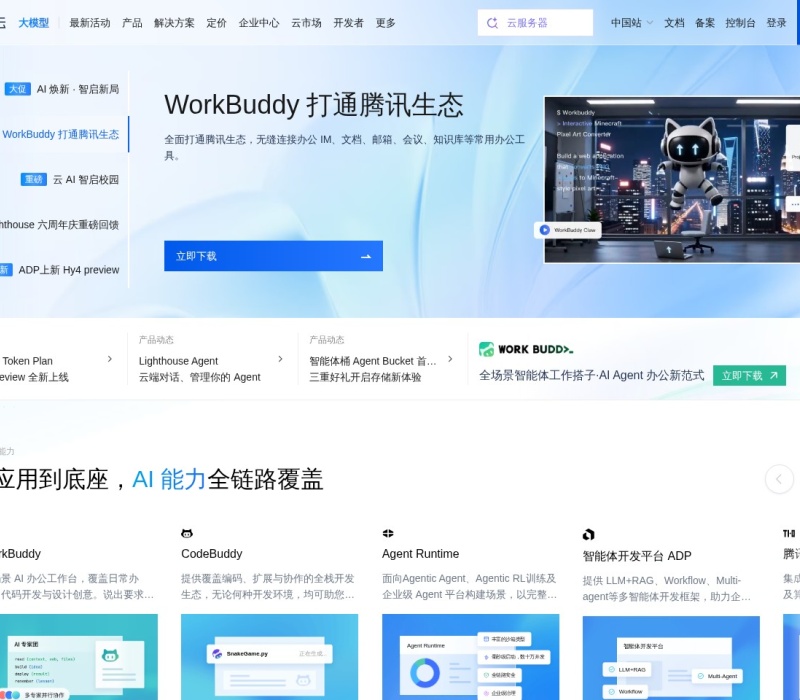The height and width of the screenshot is (700, 800).
Task: Click the 云端对话、管理你的 Agent subtitle
Action: pos(199,377)
